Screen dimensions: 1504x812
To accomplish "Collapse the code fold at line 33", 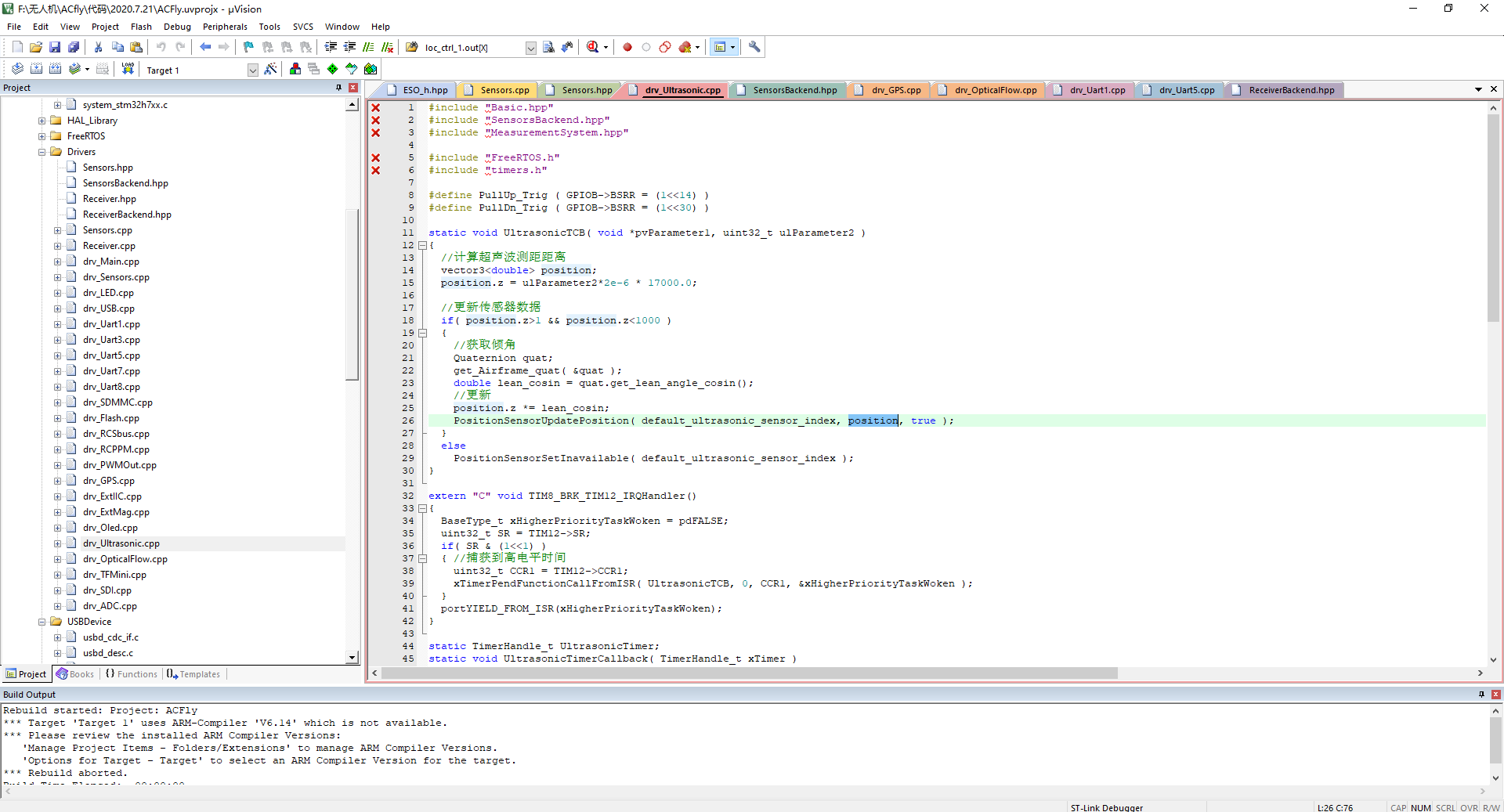I will 422,508.
